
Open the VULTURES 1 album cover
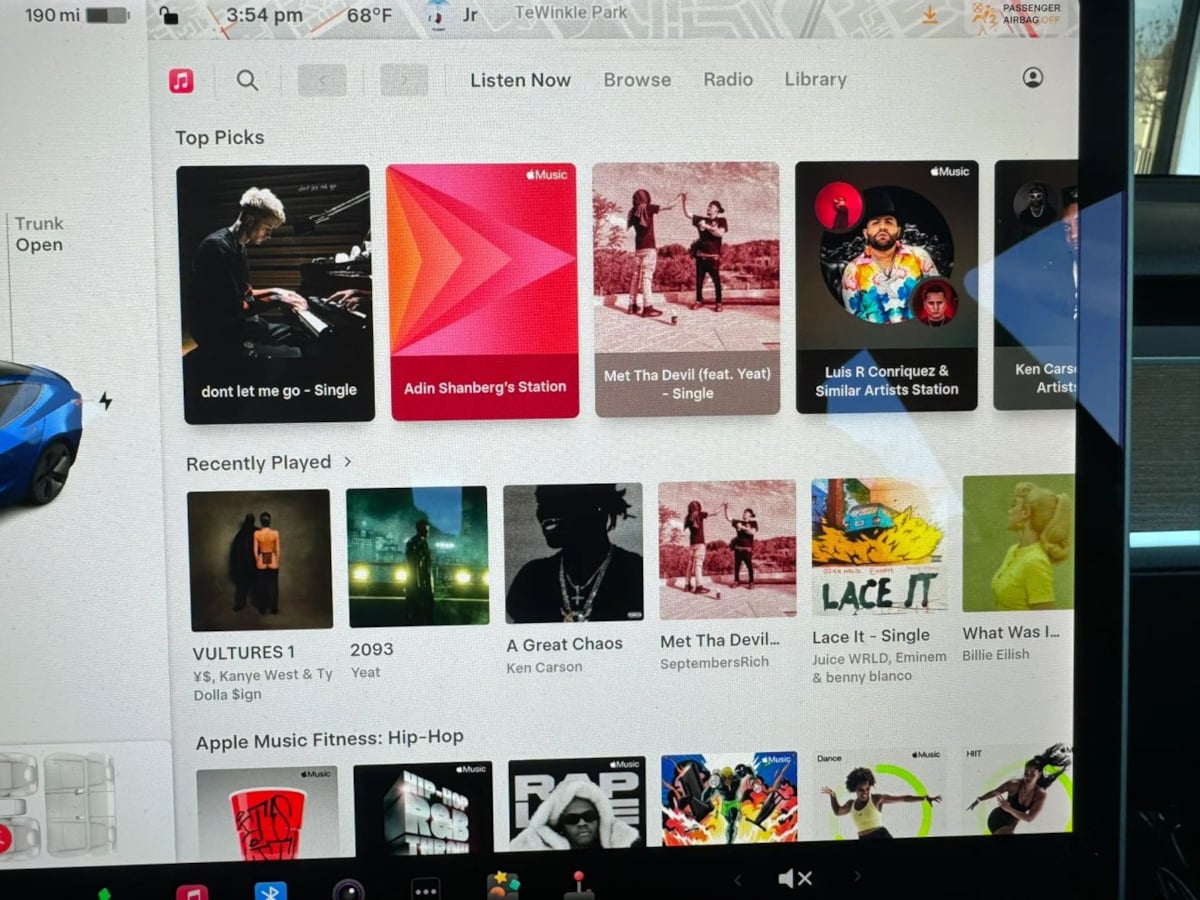tap(259, 560)
